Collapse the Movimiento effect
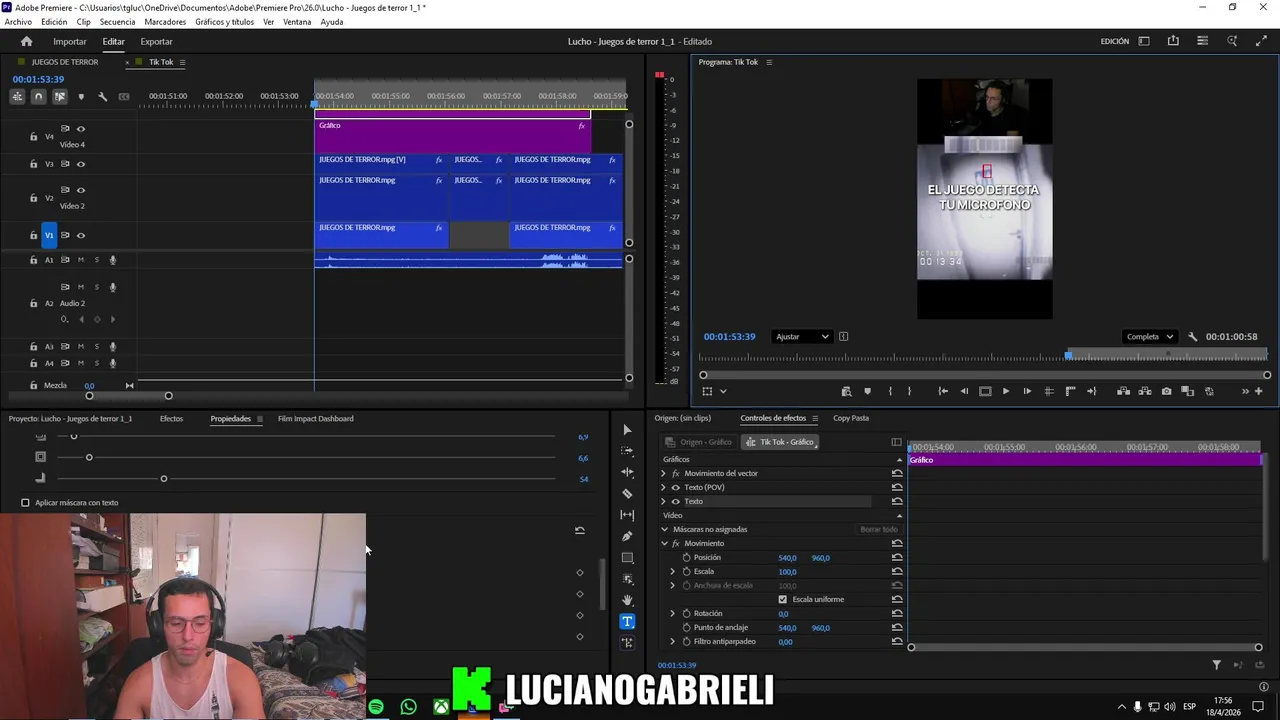This screenshot has width=1280, height=720. (x=664, y=543)
